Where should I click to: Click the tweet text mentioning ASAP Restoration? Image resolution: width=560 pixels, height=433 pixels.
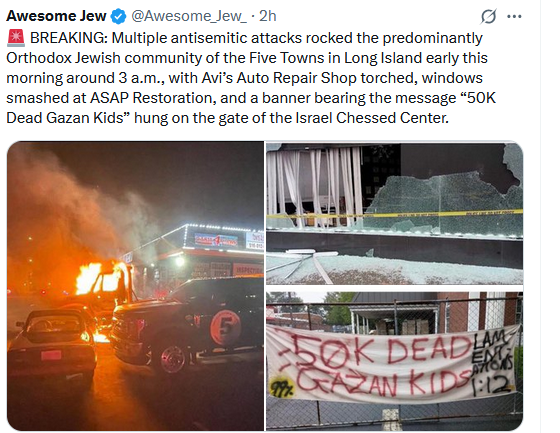[x=152, y=98]
